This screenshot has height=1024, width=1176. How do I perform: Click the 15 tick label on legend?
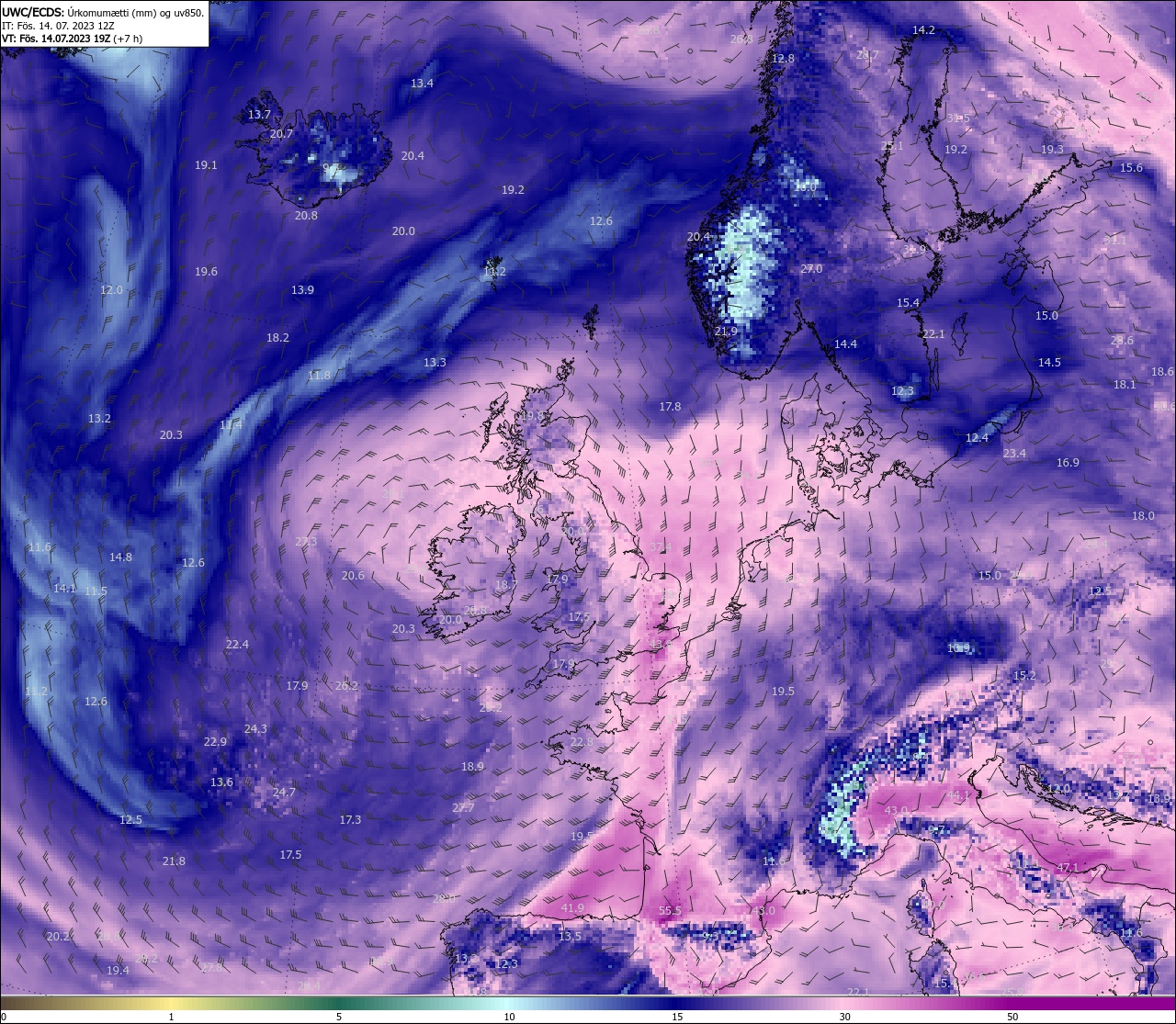click(676, 1017)
